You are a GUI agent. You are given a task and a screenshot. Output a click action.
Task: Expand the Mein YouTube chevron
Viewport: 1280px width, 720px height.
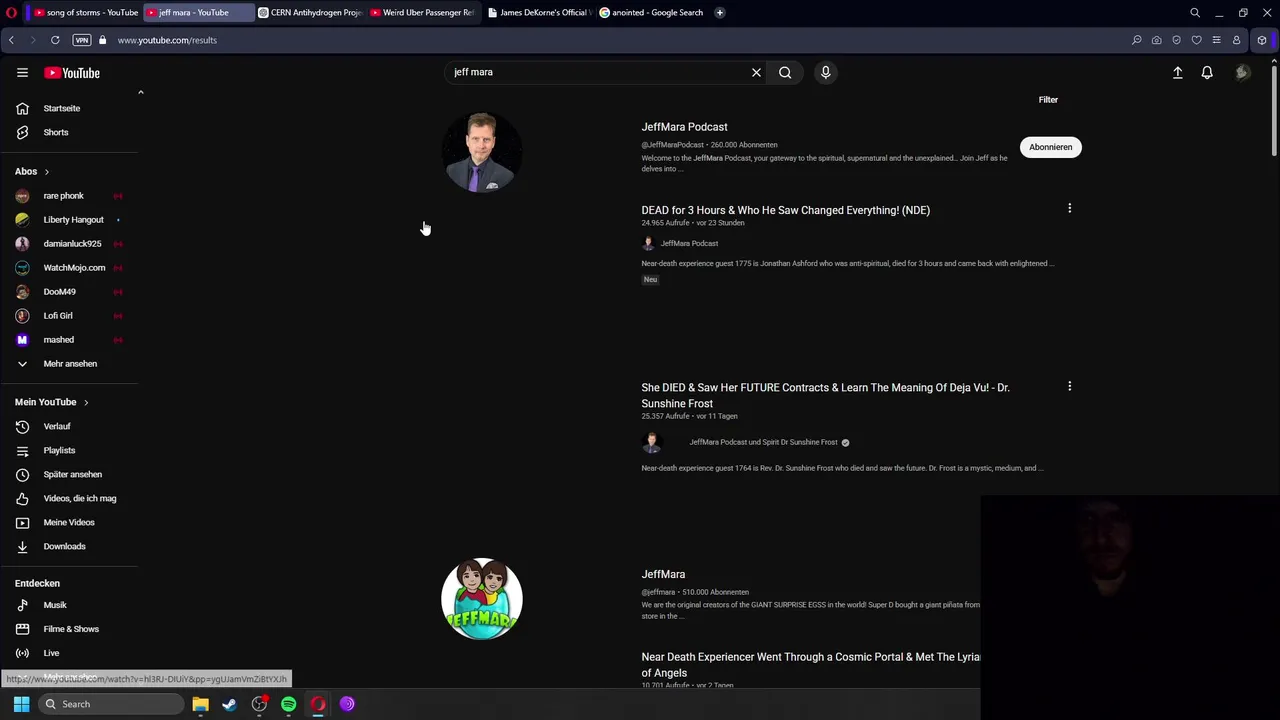86,402
